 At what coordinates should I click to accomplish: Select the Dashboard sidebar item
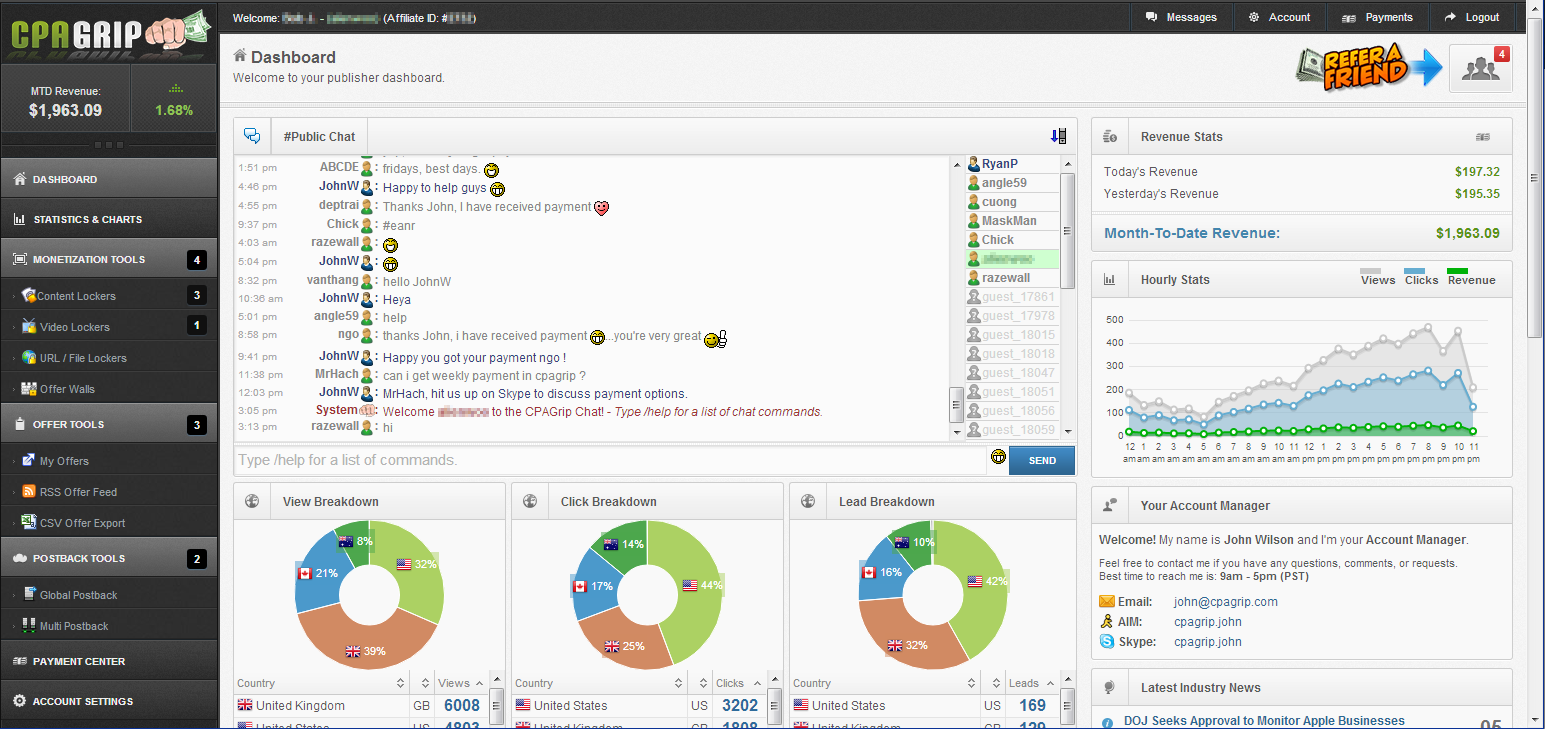click(x=109, y=179)
